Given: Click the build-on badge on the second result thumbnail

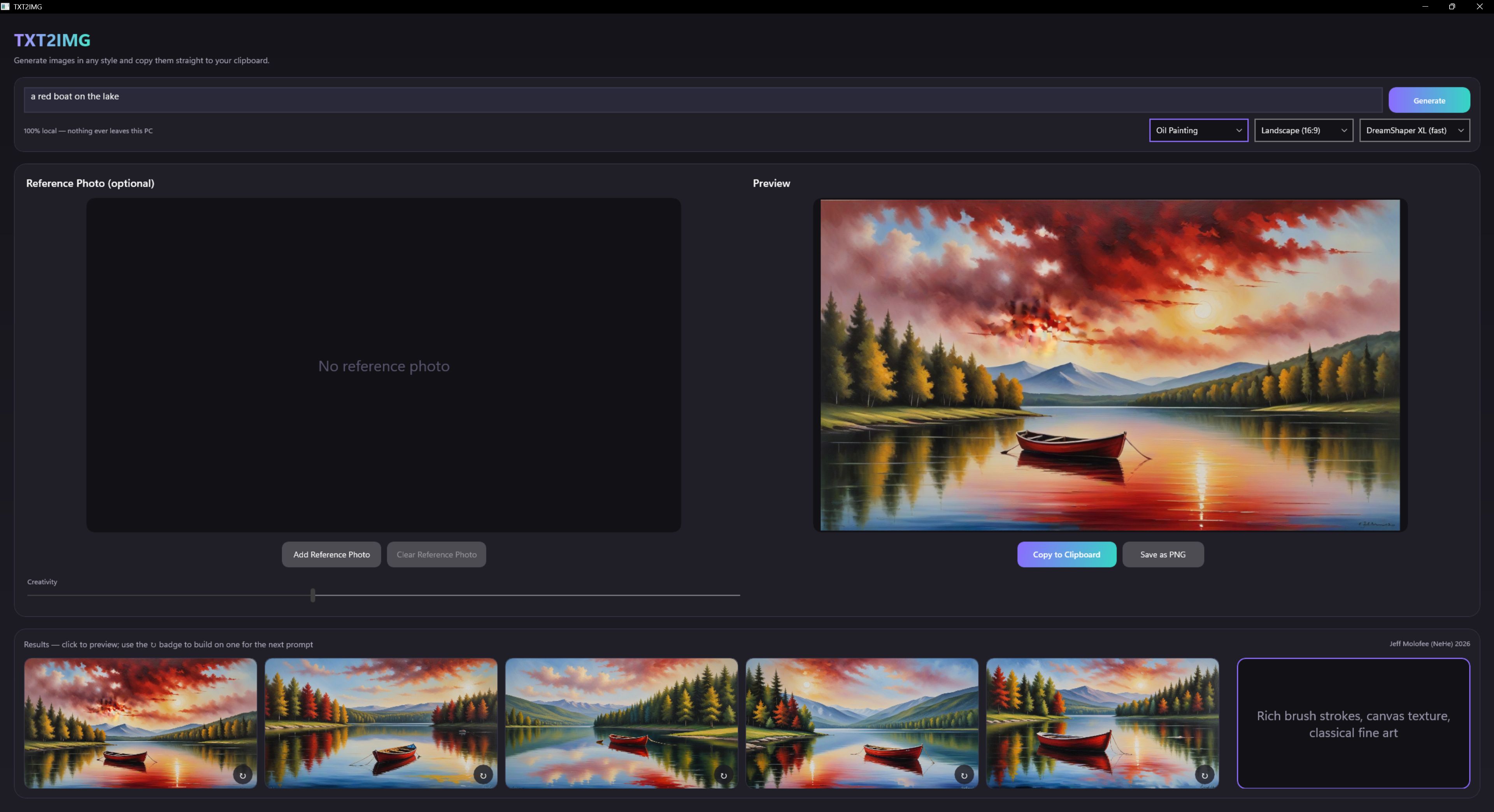Looking at the screenshot, I should click(483, 775).
